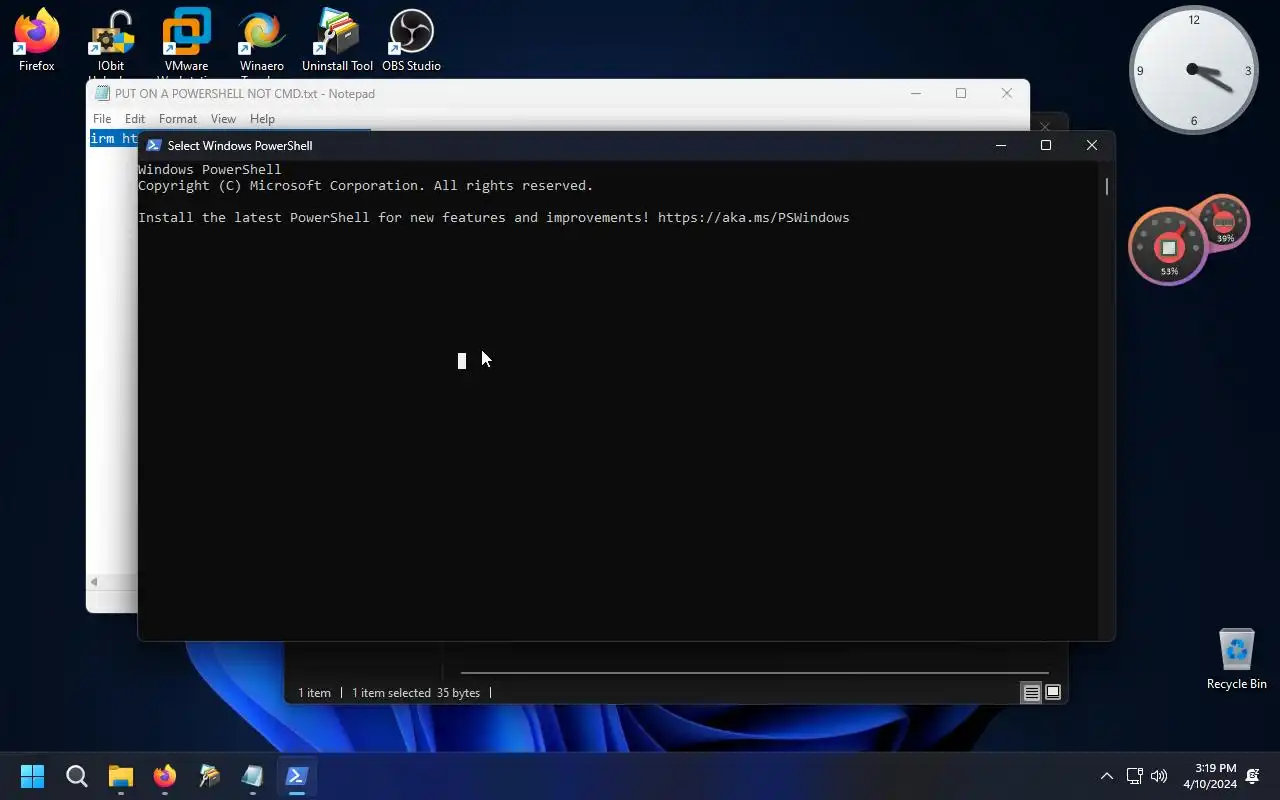
Task: Open the IObit Unlocker desktop icon
Action: (111, 43)
